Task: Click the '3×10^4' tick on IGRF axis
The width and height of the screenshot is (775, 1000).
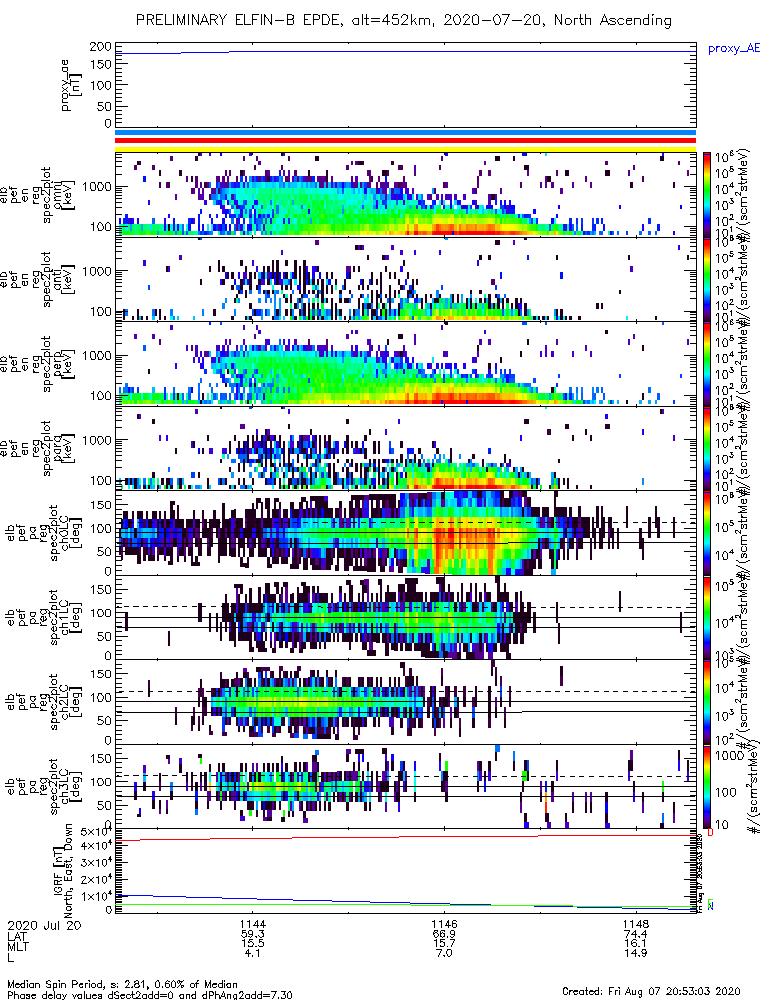Action: tap(96, 863)
